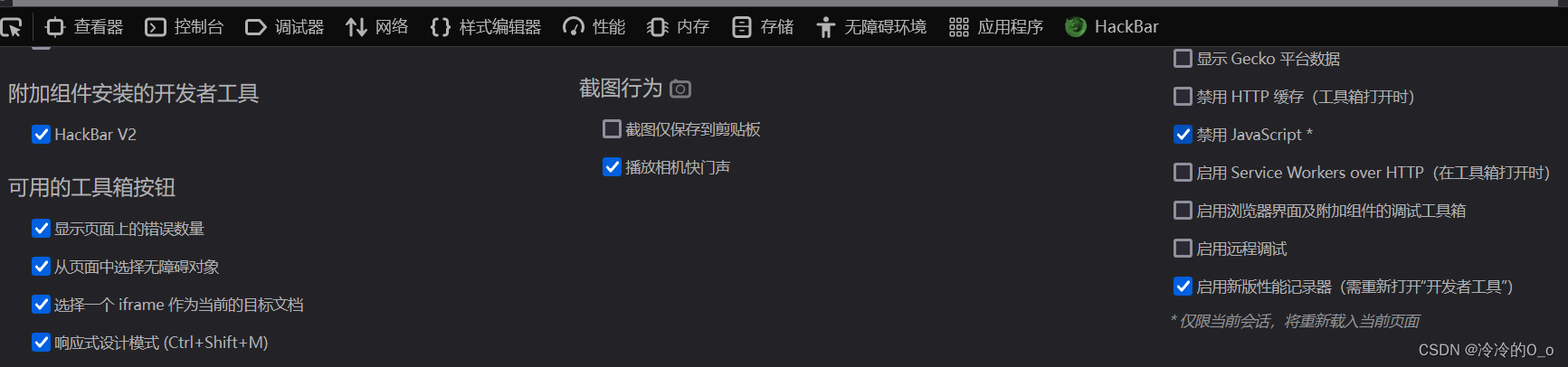Uncheck 禁用 JavaScript option
Viewport: 1568px width, 367px height.
pyautogui.click(x=1183, y=135)
